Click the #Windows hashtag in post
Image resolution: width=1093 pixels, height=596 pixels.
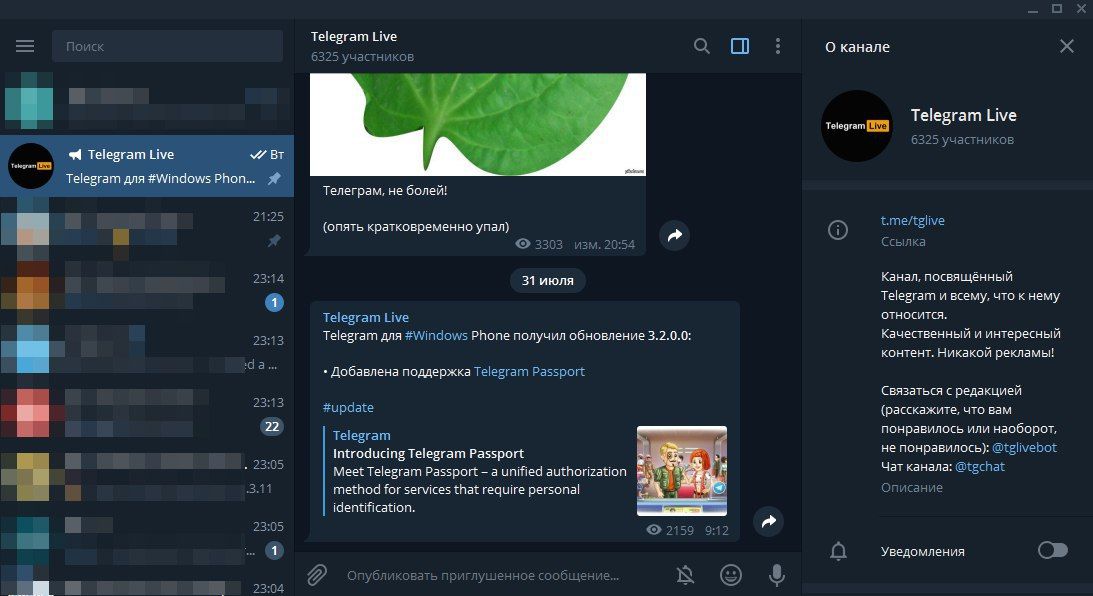click(x=436, y=335)
